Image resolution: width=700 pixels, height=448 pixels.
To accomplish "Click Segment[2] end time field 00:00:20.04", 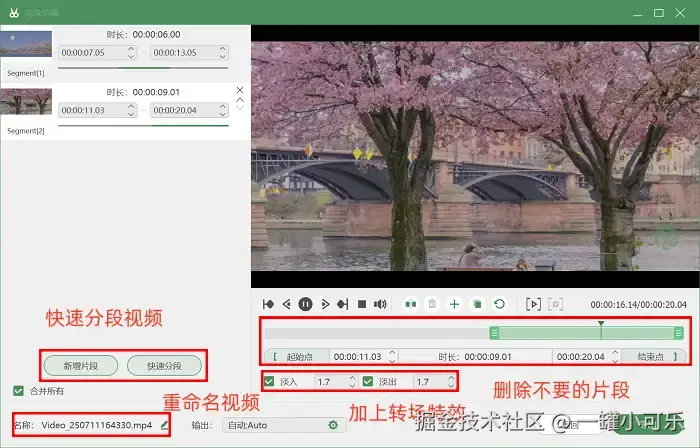I will pos(189,110).
